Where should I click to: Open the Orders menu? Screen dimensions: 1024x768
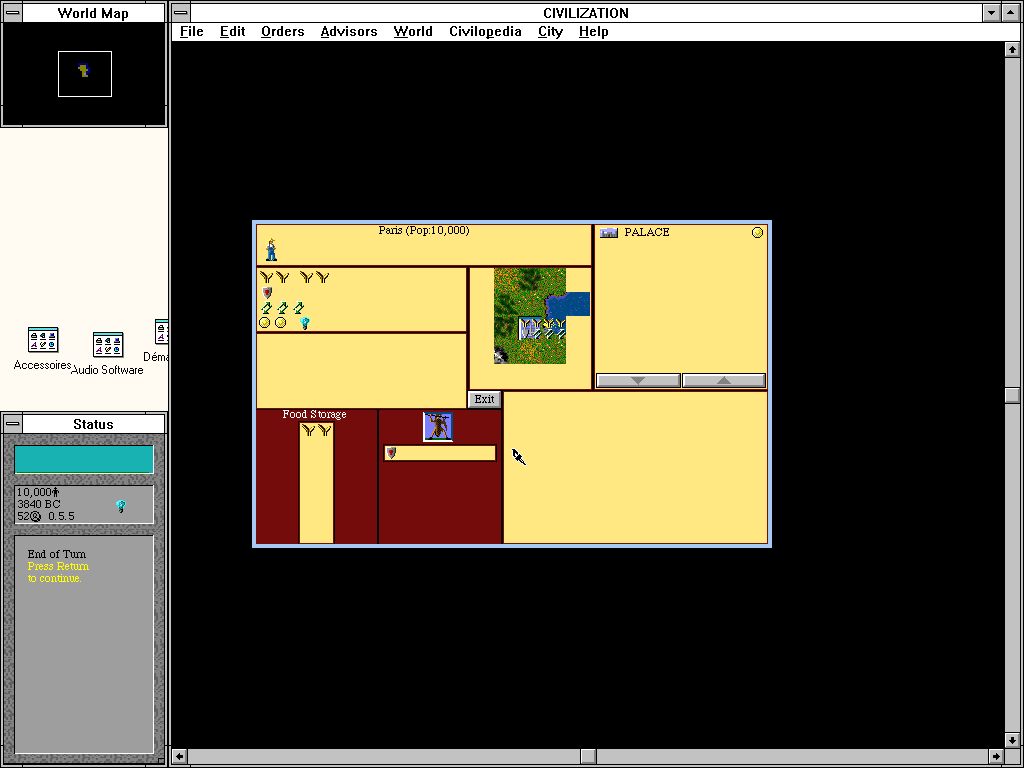click(283, 31)
